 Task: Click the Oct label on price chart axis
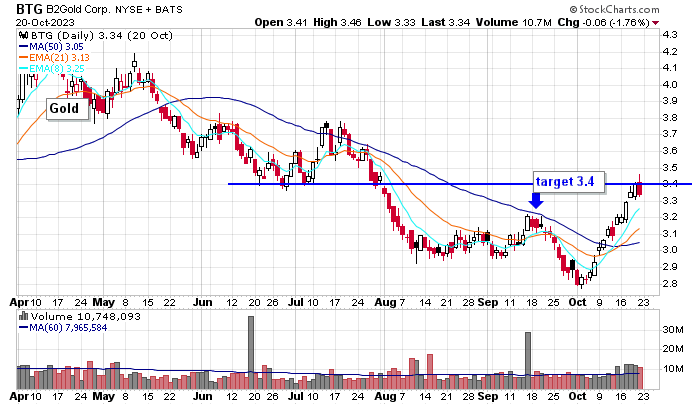[x=577, y=302]
